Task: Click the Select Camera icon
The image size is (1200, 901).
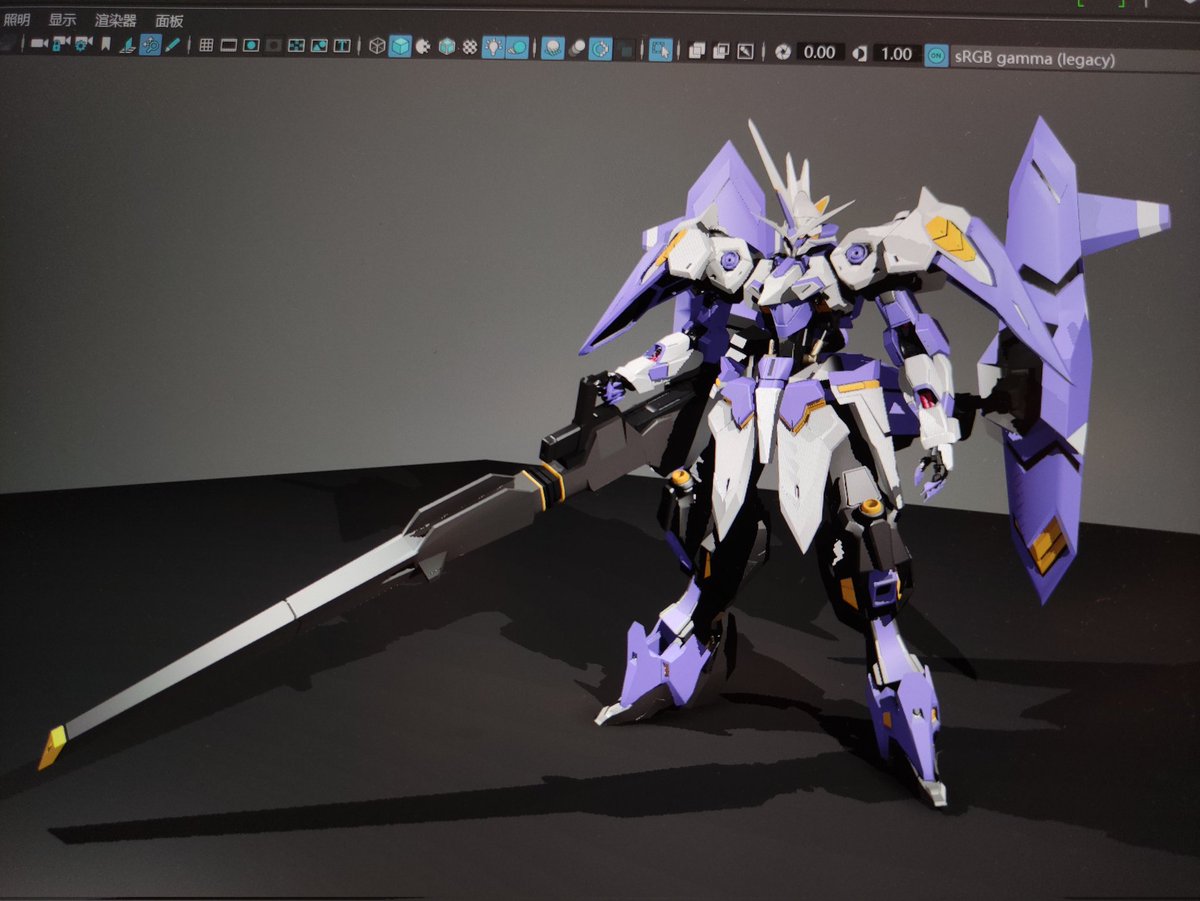Action: (x=39, y=44)
